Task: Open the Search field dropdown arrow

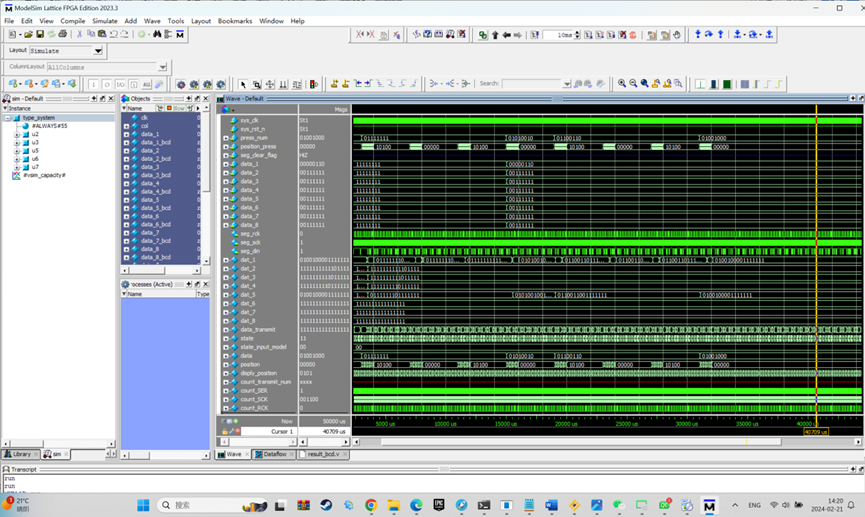Action: 567,84
